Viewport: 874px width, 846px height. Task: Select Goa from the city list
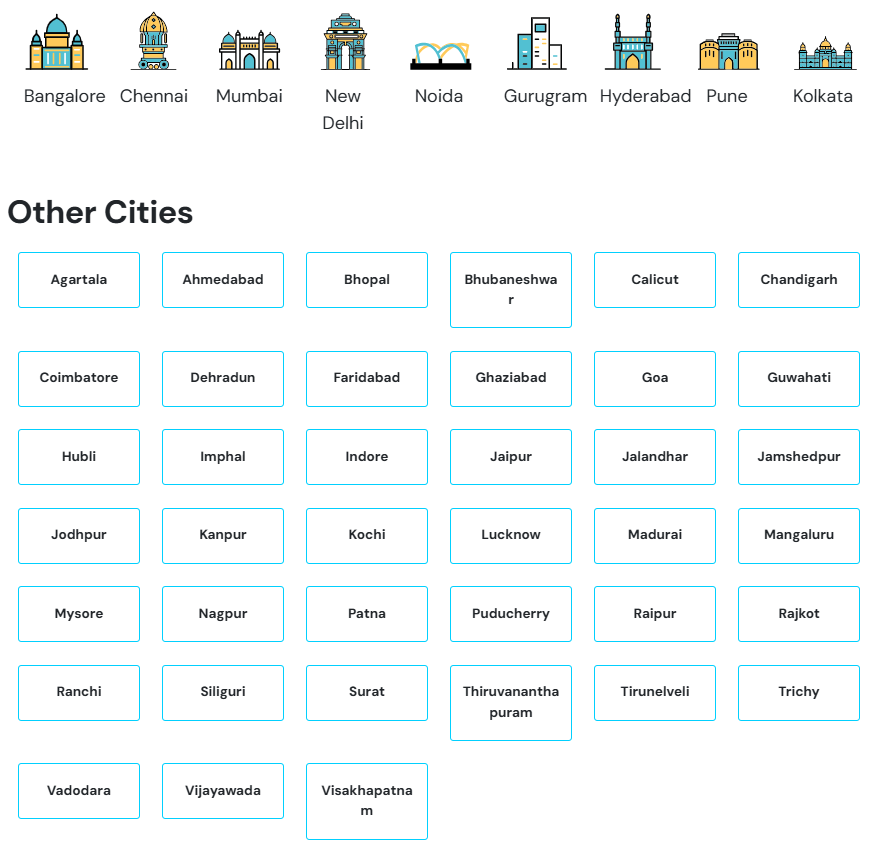click(x=655, y=379)
